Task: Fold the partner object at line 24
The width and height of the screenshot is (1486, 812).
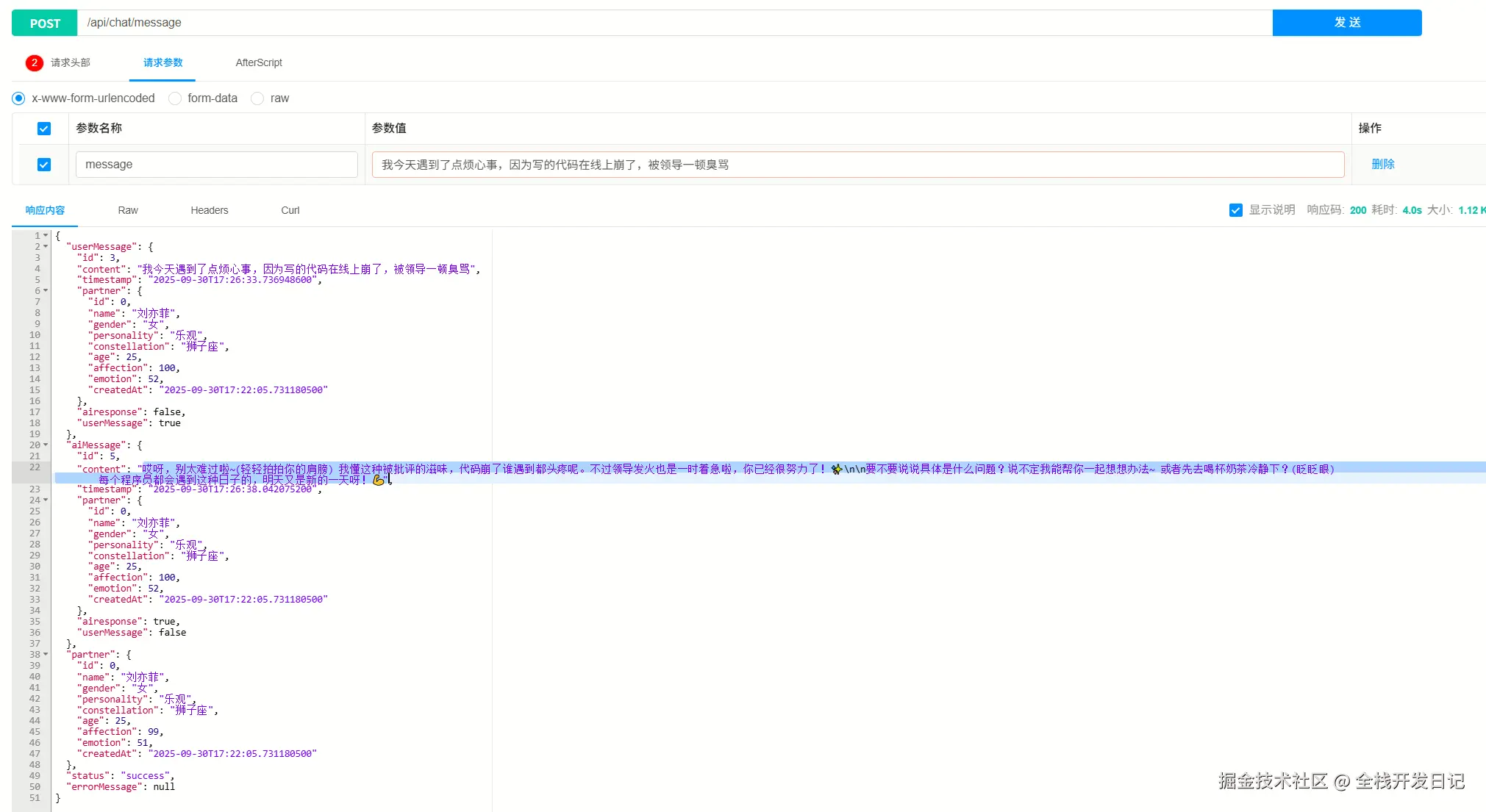Action: click(46, 500)
